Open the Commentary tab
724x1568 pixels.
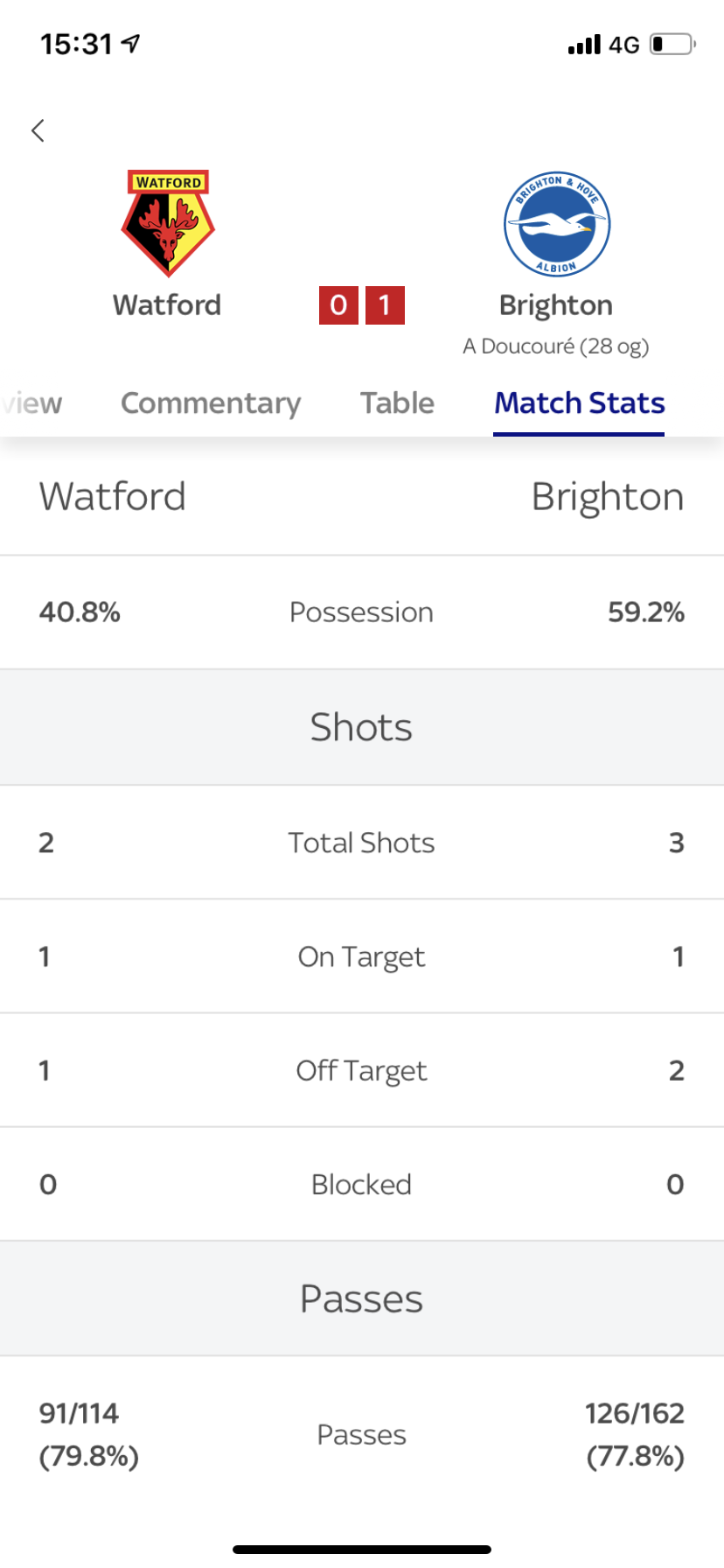coord(211,402)
